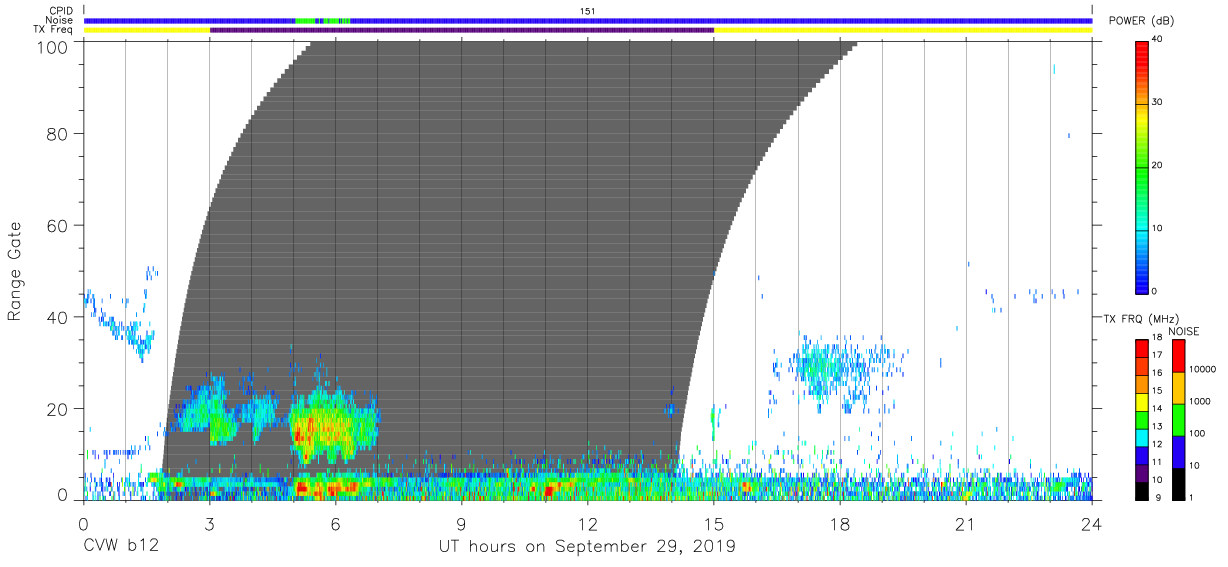Viewport: 1228px width, 567px height.
Task: Click the NOISE color scale bar
Action: pyautogui.click(x=1177, y=419)
